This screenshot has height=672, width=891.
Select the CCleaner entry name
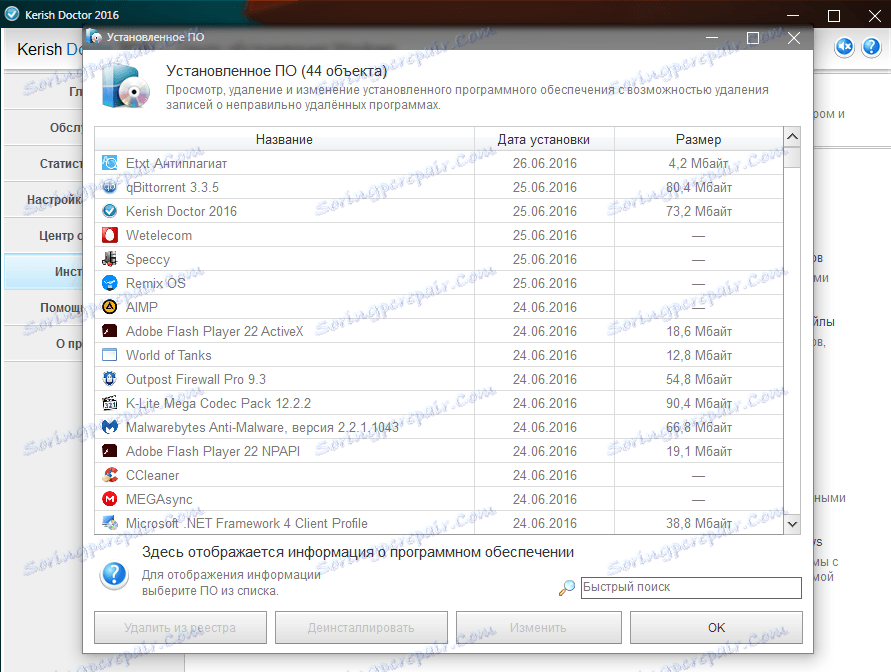point(152,475)
